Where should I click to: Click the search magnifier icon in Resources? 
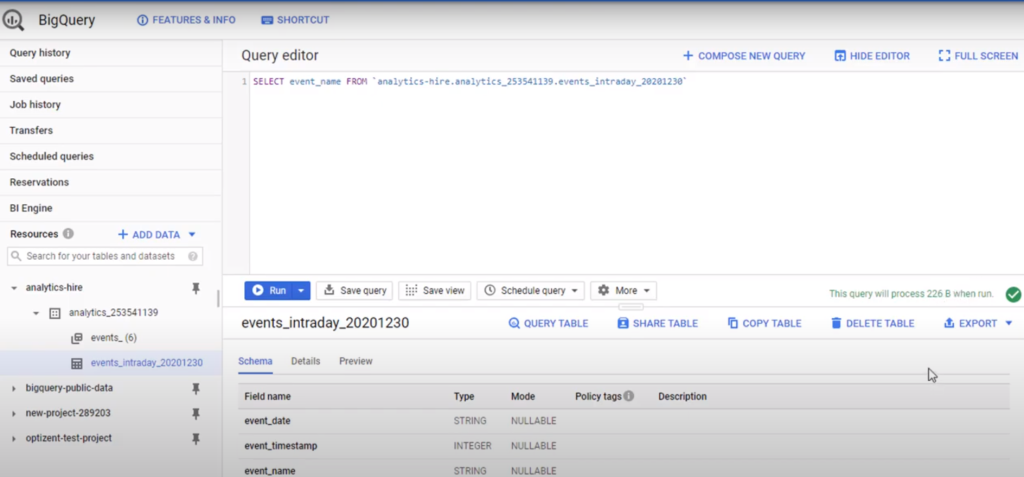click(17, 257)
